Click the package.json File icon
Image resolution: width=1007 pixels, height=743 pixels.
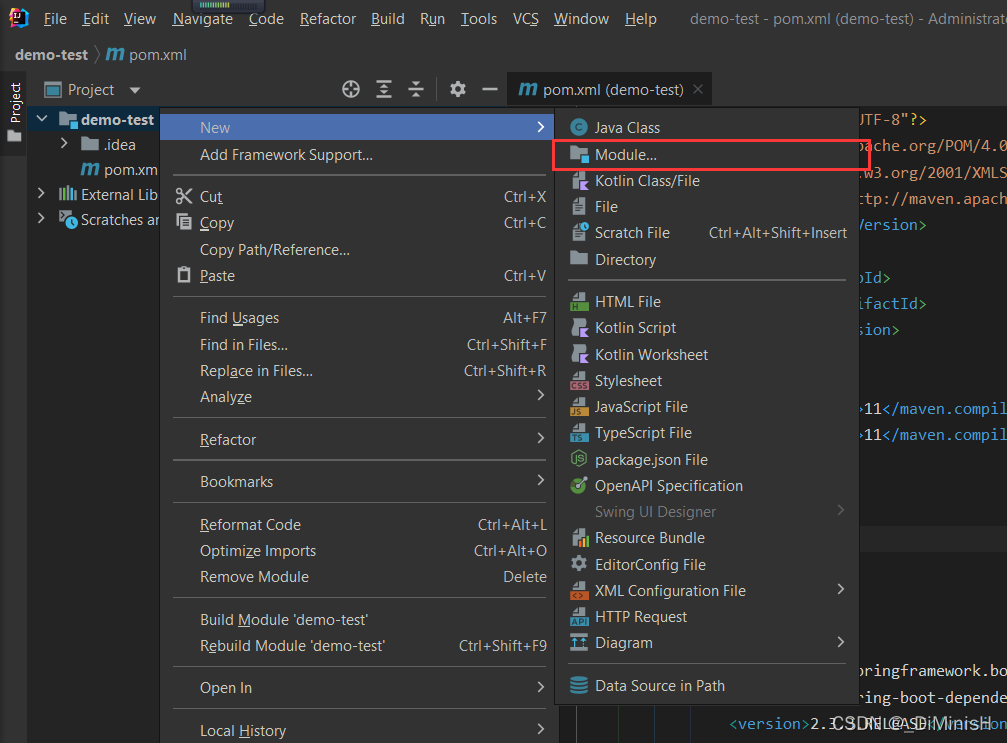coord(579,459)
